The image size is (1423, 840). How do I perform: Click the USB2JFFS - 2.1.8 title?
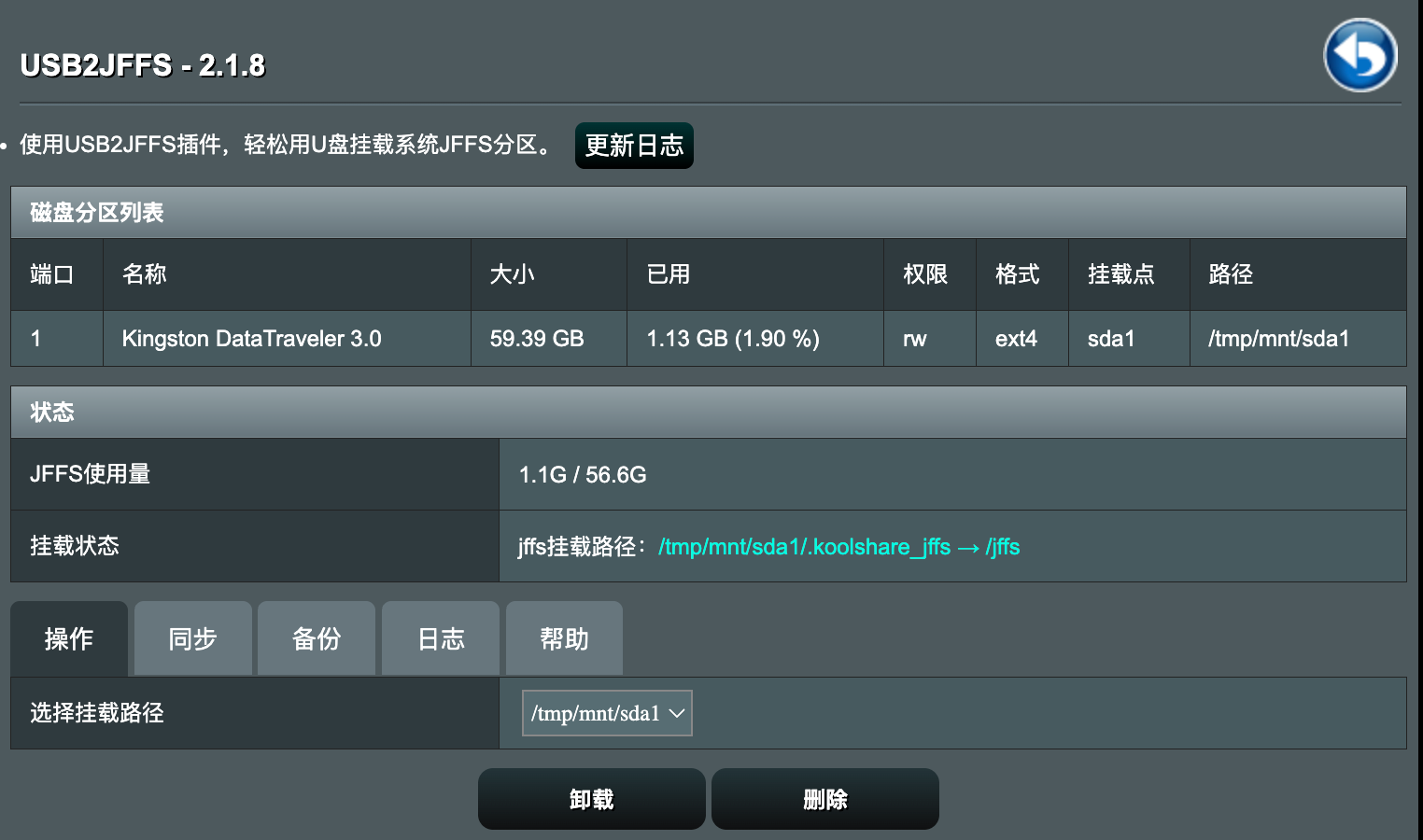point(143,65)
